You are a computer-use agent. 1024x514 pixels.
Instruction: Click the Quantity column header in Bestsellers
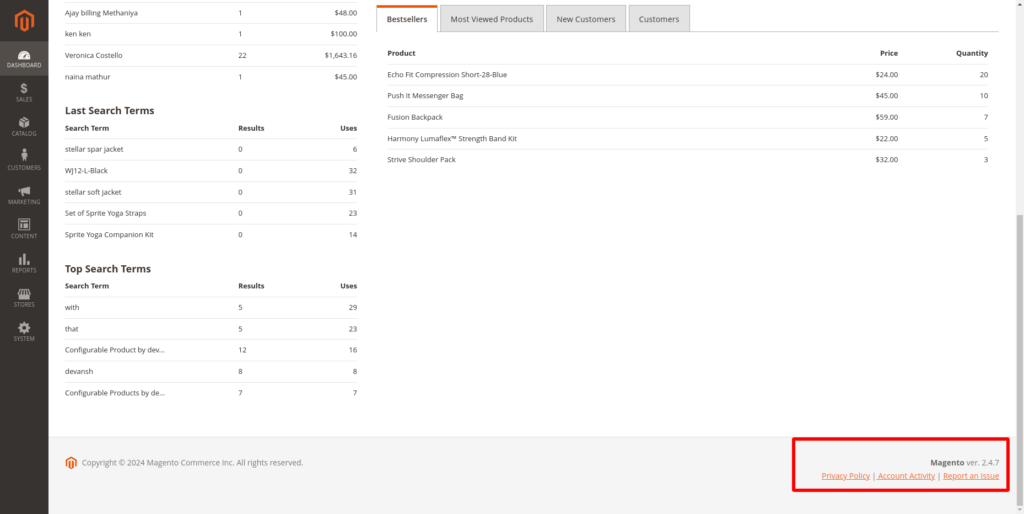972,53
